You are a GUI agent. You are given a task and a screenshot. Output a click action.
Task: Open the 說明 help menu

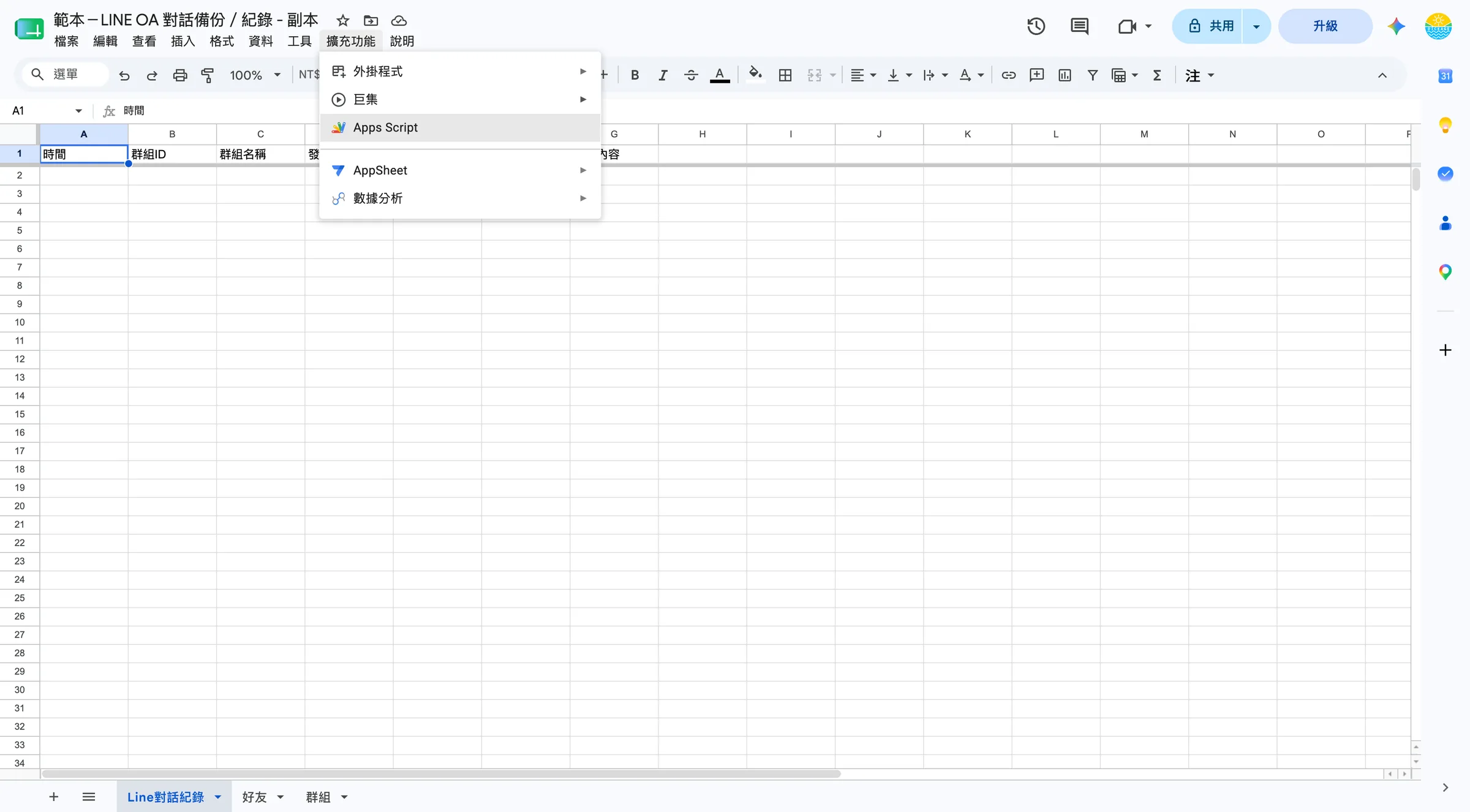[402, 41]
